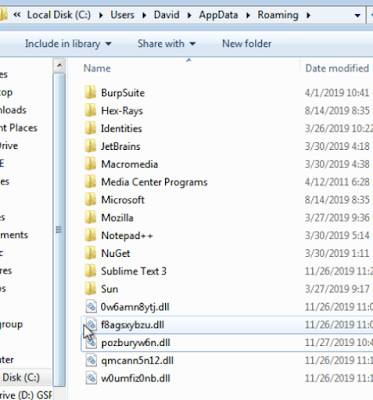Show hidden breadcrumb path chevrons

coord(17,15)
